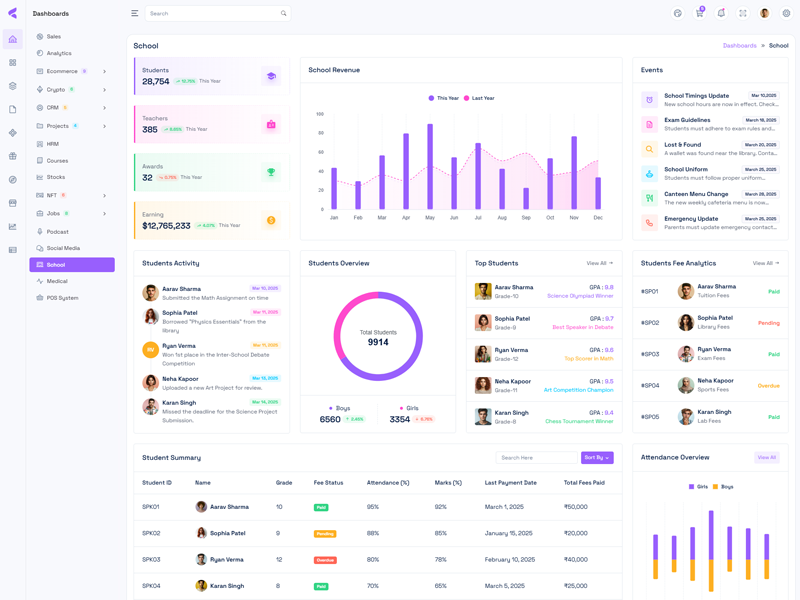Toggle the Last Year legend series
The width and height of the screenshot is (800, 600).
pyautogui.click(x=479, y=98)
